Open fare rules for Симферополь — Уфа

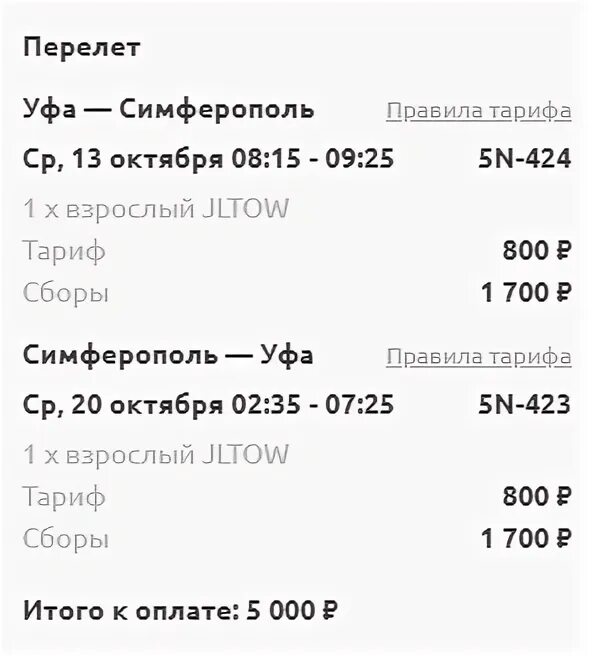point(479,357)
